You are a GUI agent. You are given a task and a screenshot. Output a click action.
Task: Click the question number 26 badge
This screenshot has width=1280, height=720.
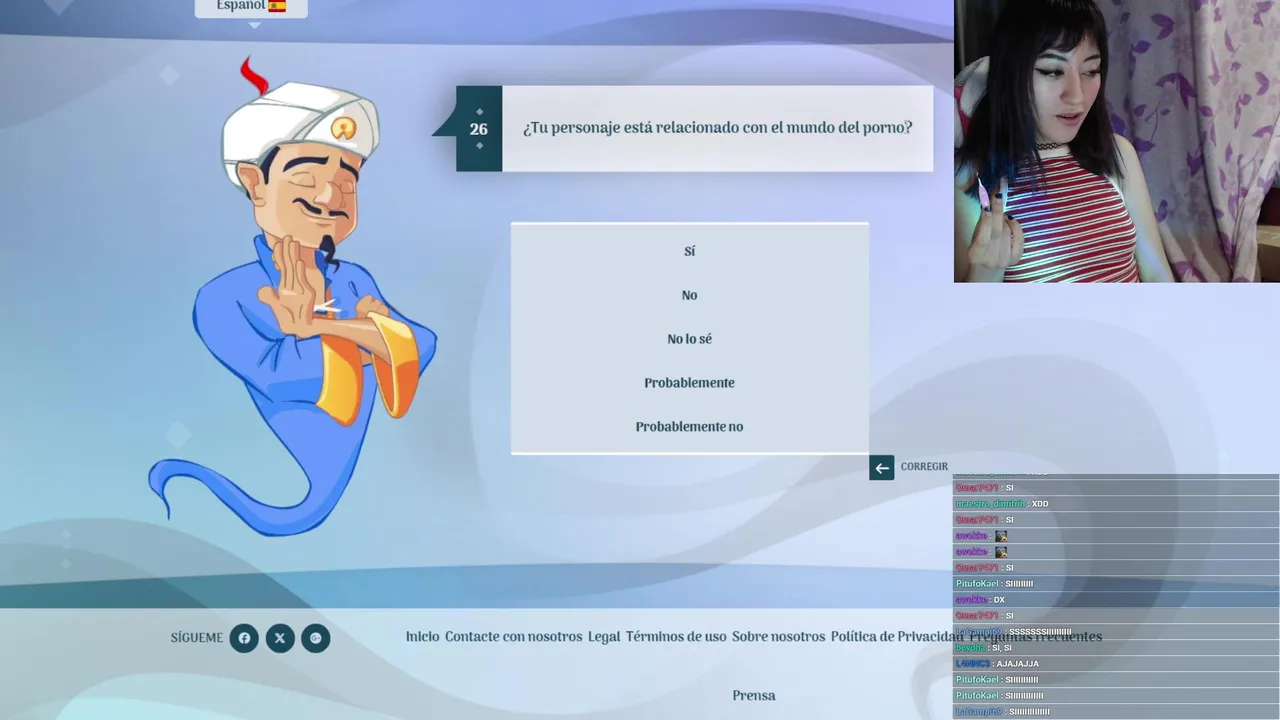click(479, 129)
